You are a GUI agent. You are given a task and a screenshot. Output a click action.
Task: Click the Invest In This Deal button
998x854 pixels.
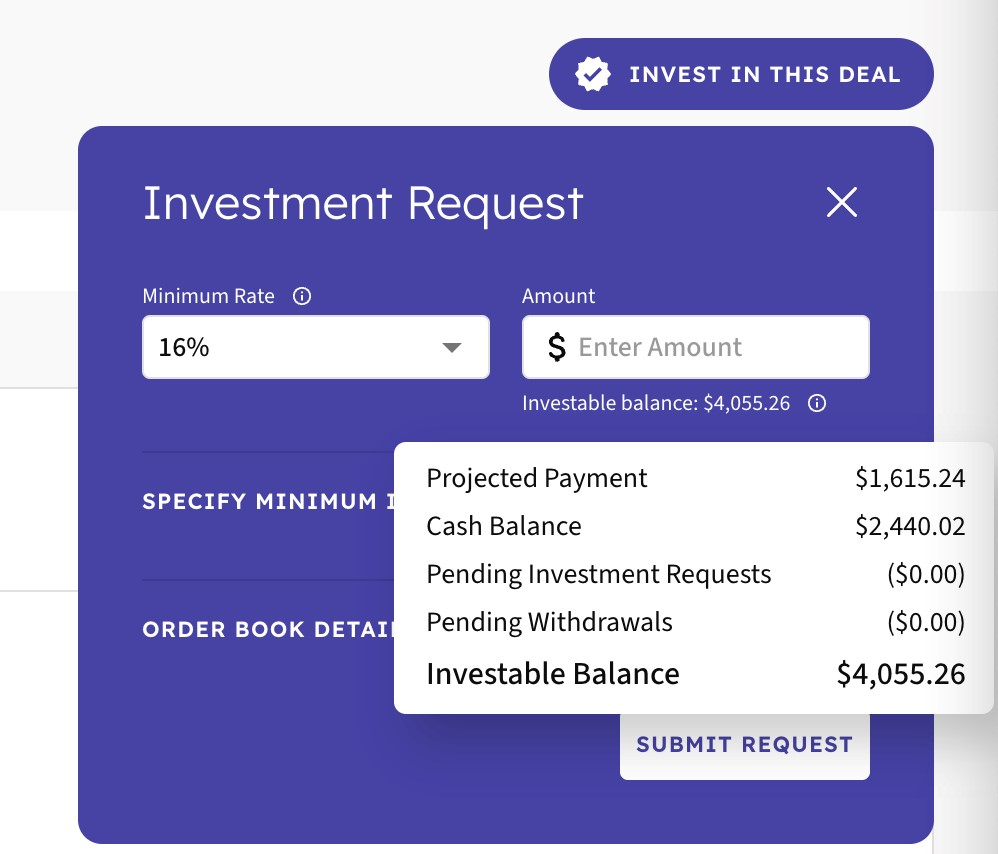click(741, 74)
